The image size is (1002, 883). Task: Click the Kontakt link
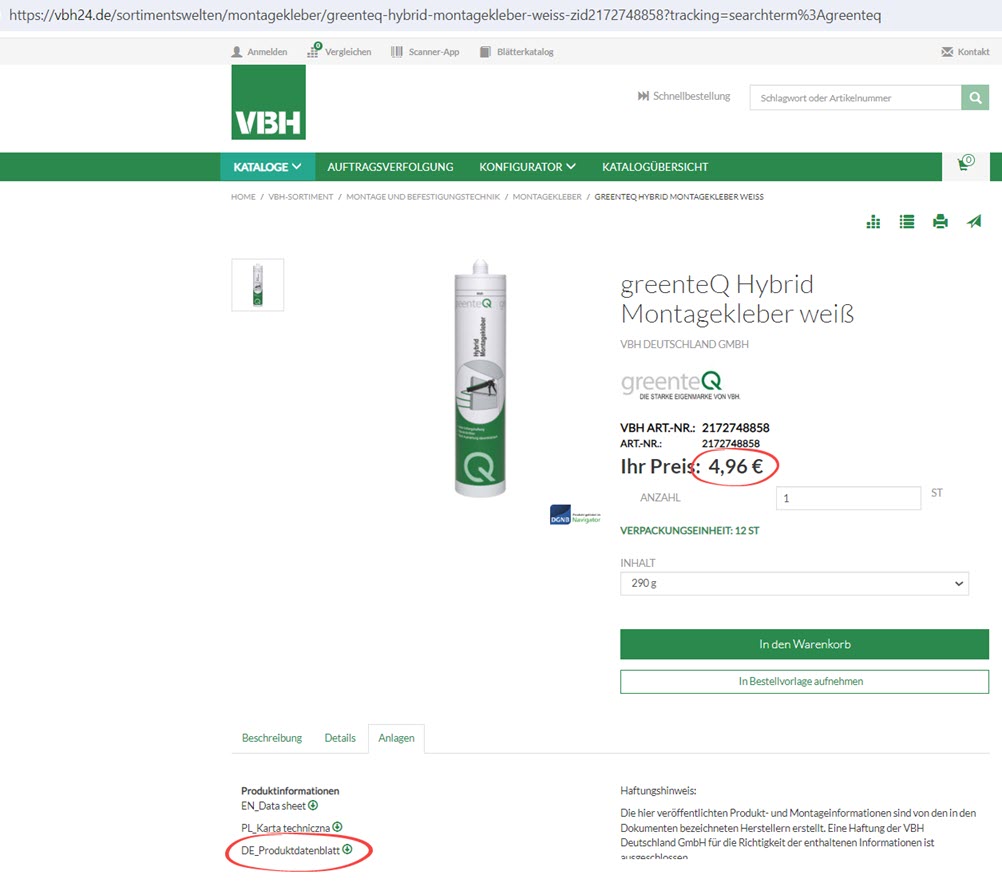click(973, 52)
